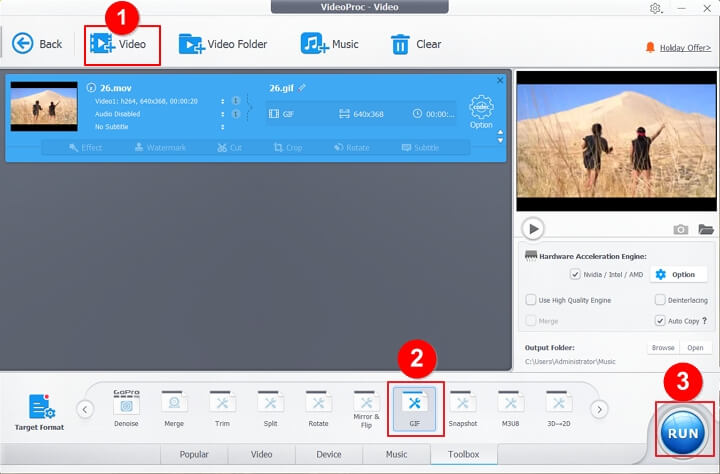
Task: Select the Trim toolbox item
Action: (x=222, y=408)
